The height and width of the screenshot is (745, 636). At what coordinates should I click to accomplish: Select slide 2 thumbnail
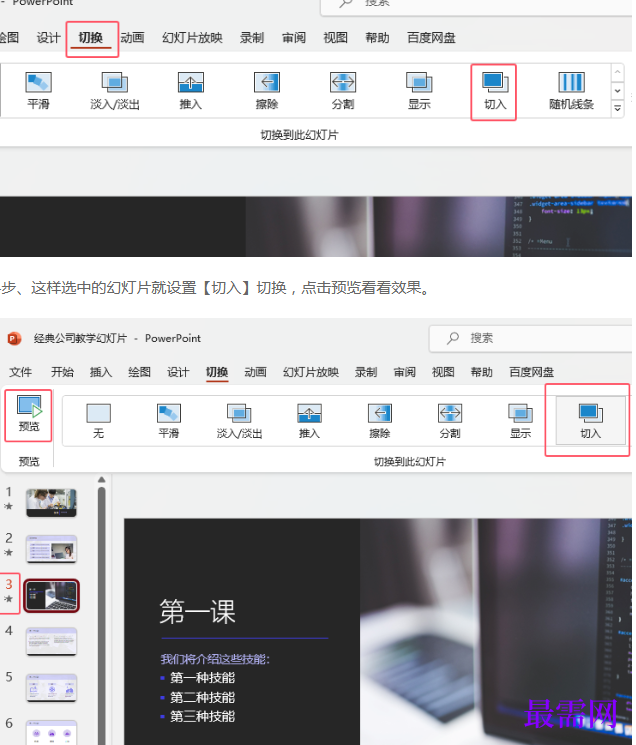(x=51, y=549)
